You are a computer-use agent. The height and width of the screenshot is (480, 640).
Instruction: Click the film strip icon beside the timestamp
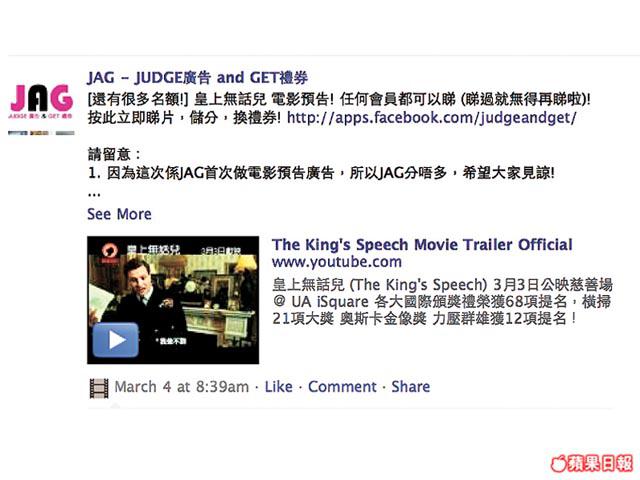coord(99,388)
